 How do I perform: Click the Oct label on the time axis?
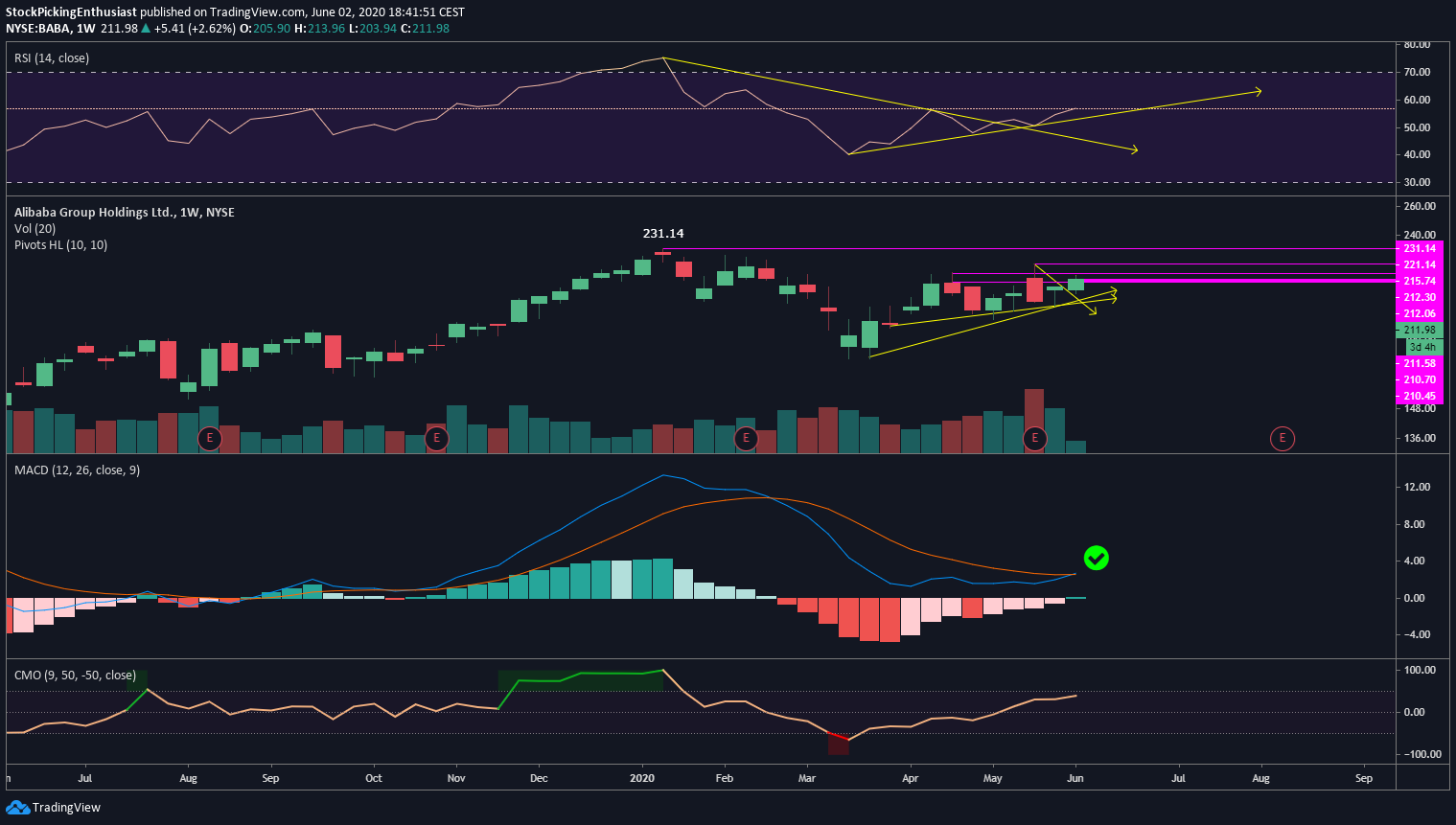[x=374, y=778]
